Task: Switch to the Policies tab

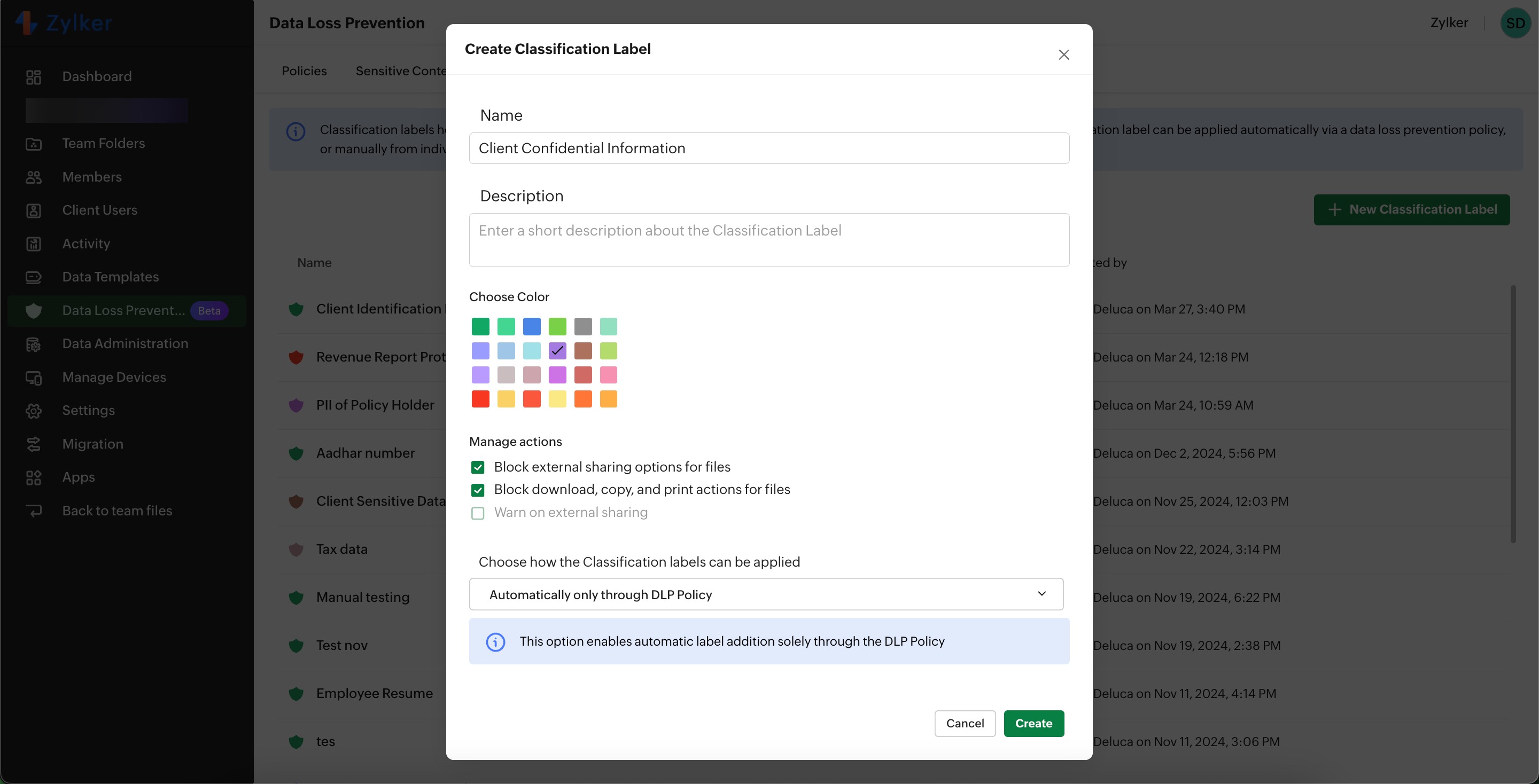Action: [x=304, y=71]
